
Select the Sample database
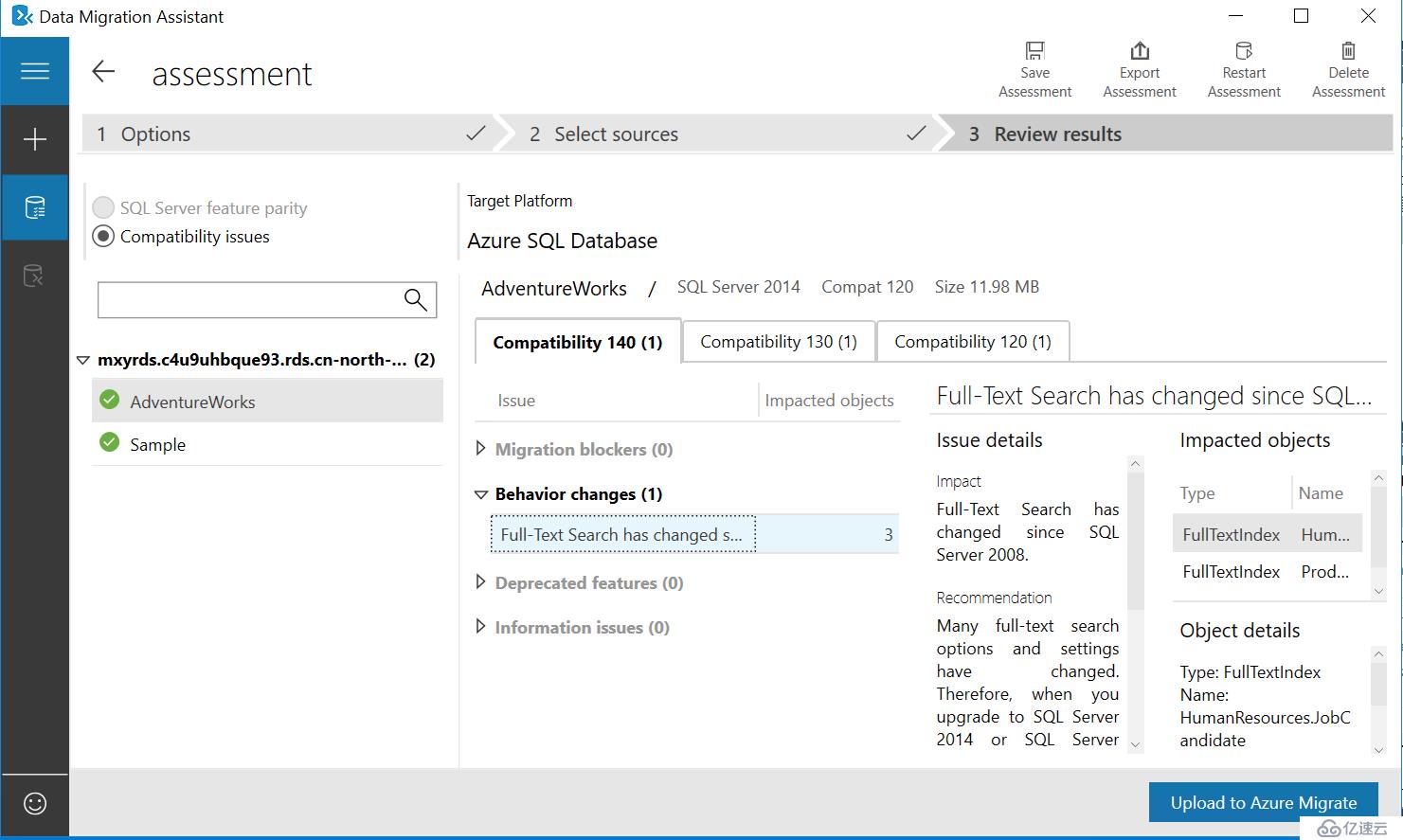coord(267,444)
